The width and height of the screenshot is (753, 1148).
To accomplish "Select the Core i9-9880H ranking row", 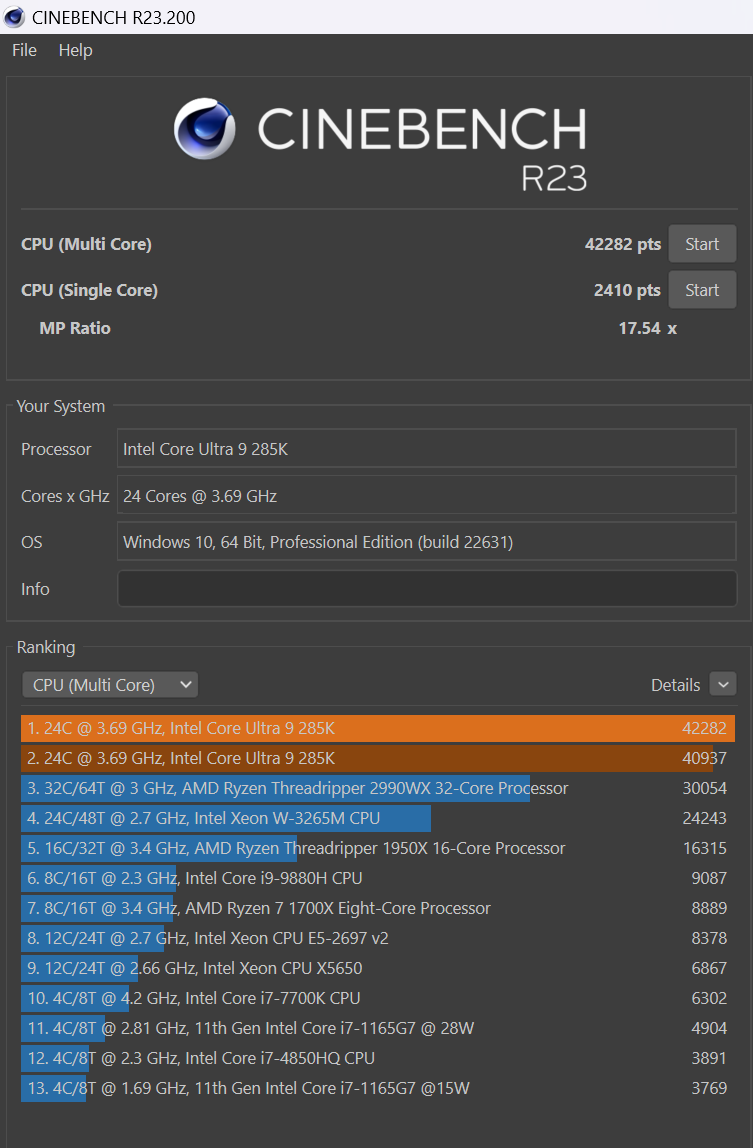I will pyautogui.click(x=377, y=878).
